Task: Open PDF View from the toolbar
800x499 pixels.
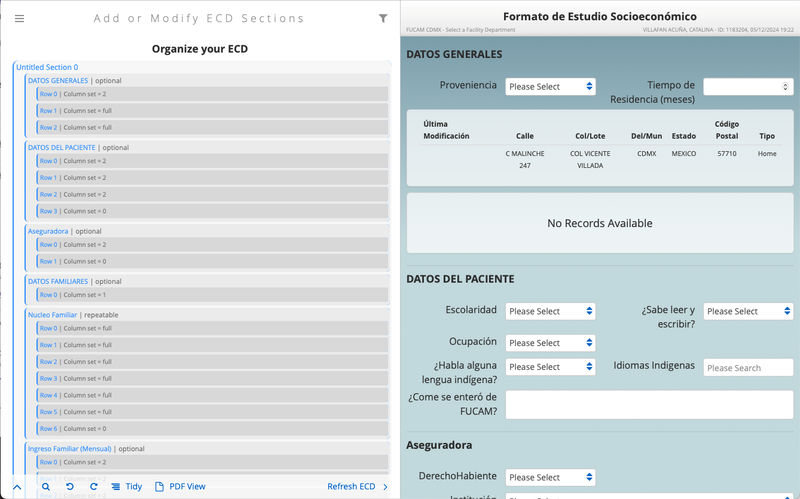Action: [x=179, y=486]
